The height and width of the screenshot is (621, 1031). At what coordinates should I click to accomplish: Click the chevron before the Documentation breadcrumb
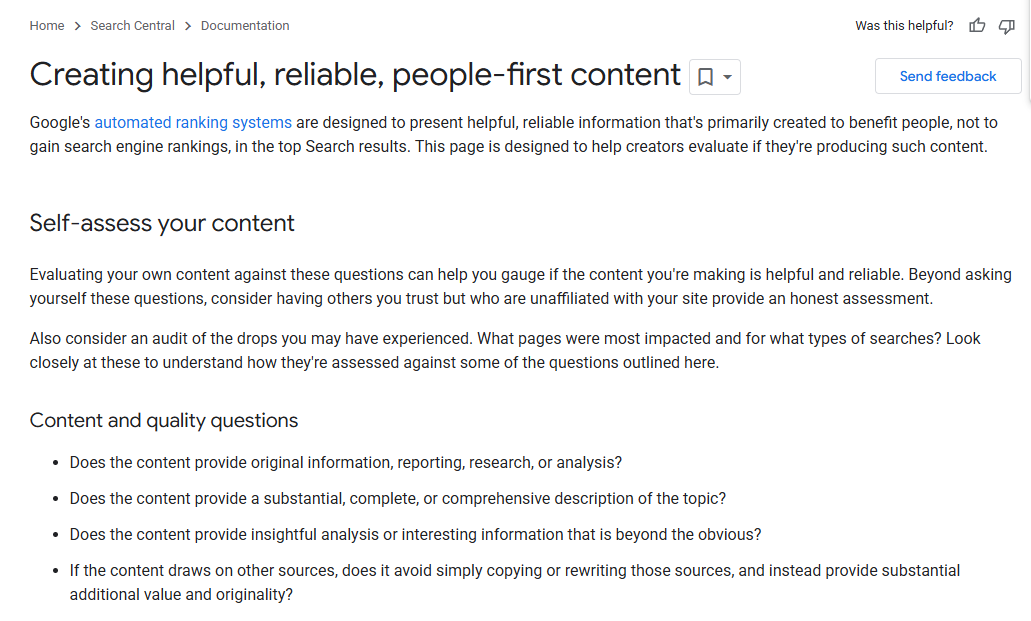188,26
